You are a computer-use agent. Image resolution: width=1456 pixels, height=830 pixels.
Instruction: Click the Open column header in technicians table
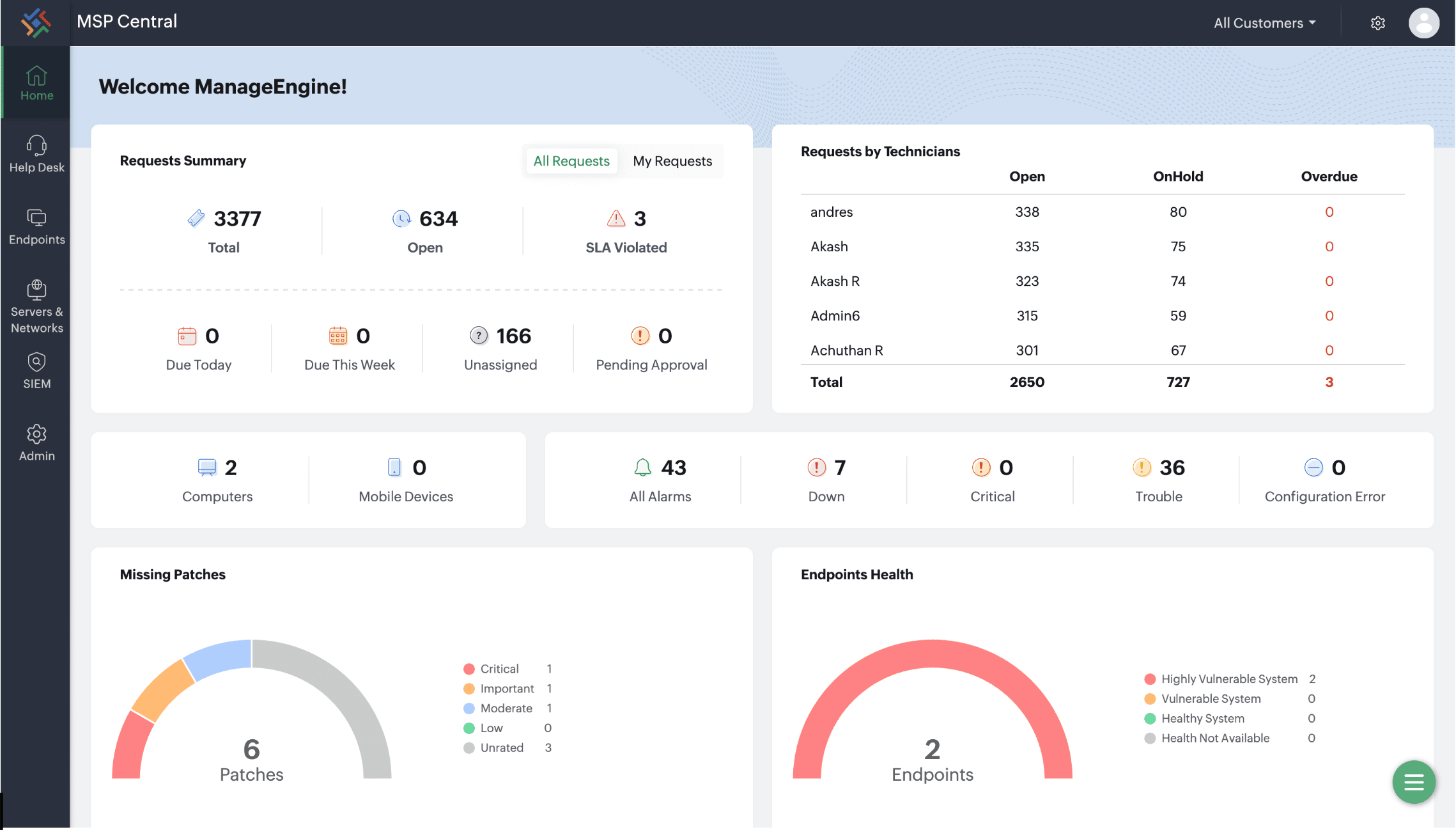coord(1027,176)
